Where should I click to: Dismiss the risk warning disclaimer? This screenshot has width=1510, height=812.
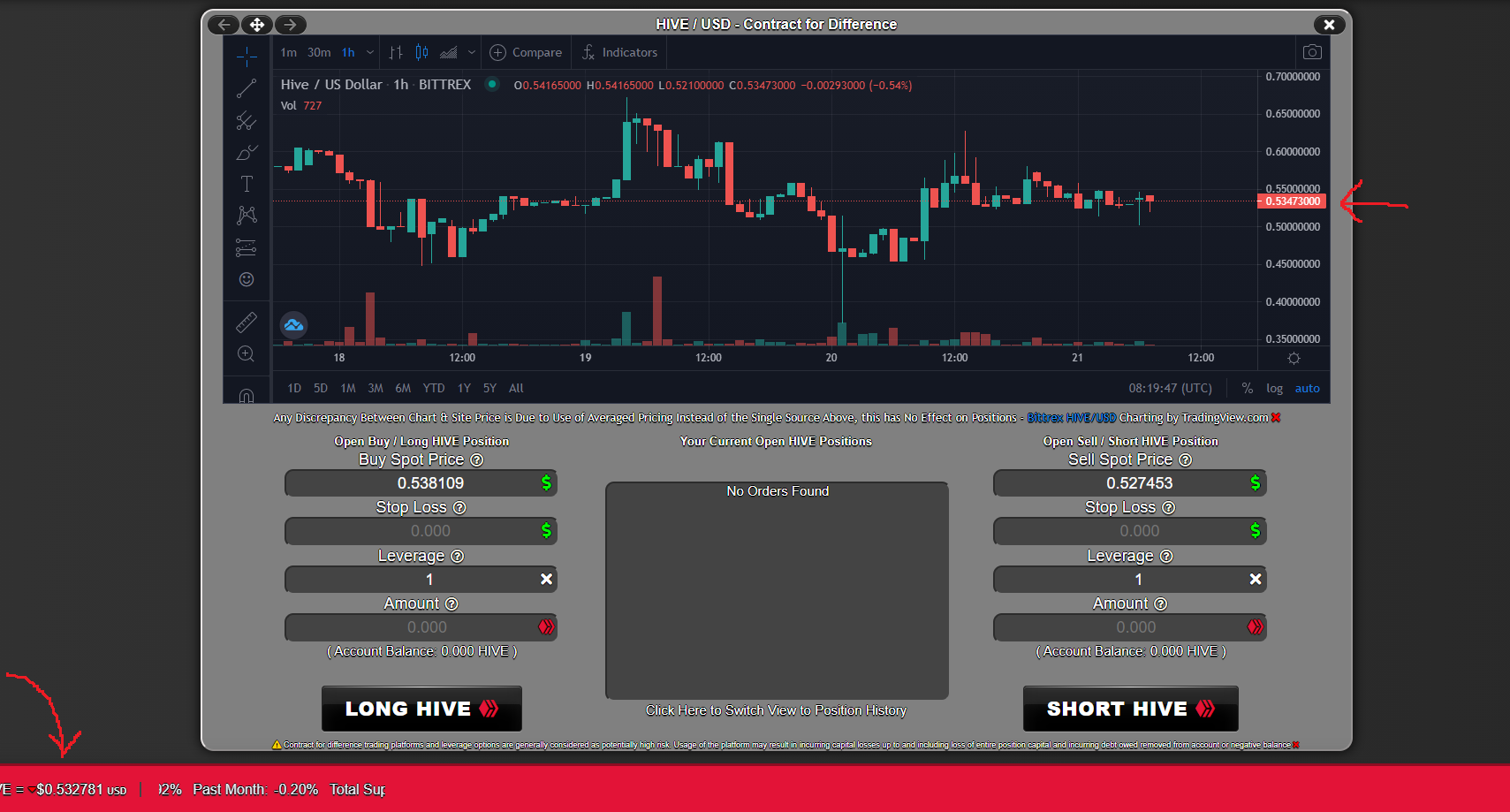pos(1296,745)
